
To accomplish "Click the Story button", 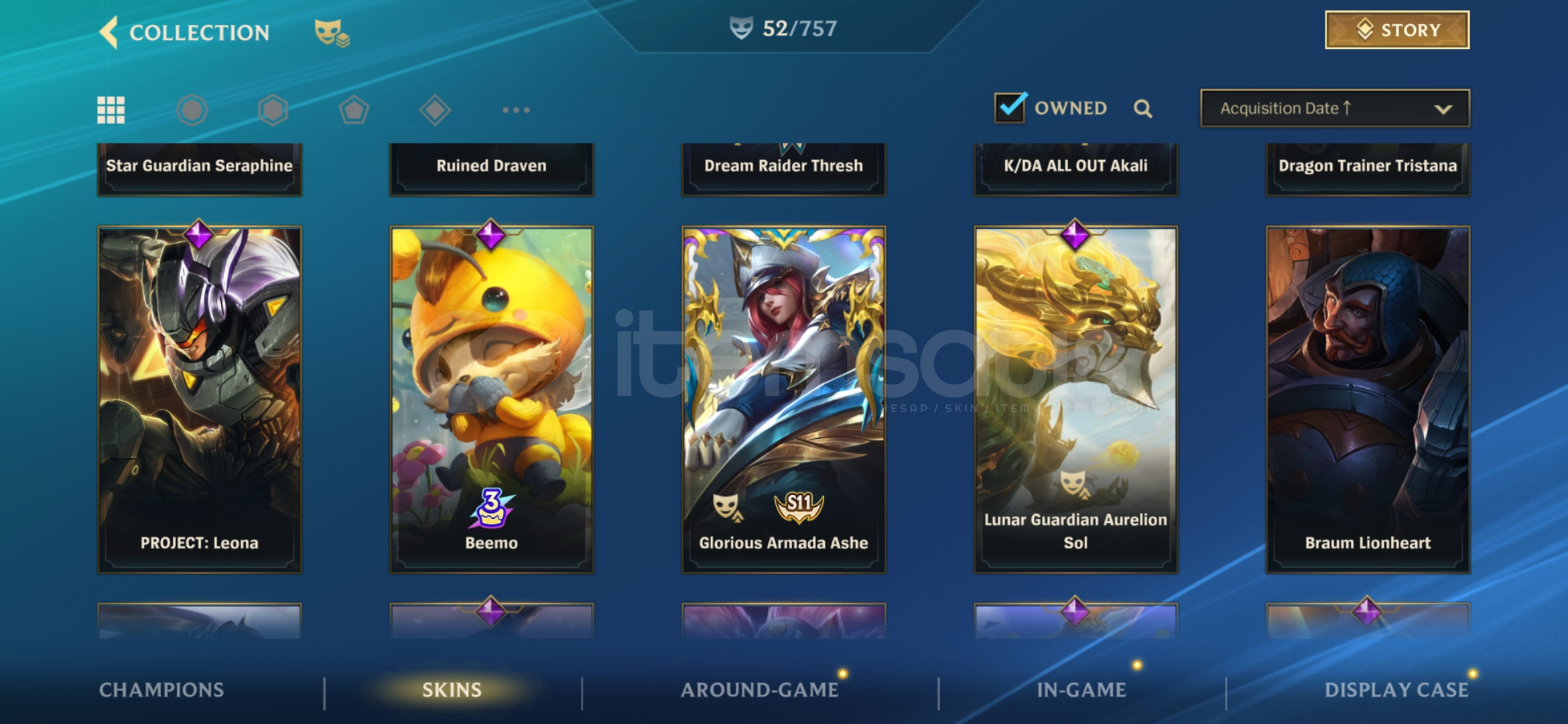I will tap(1397, 30).
